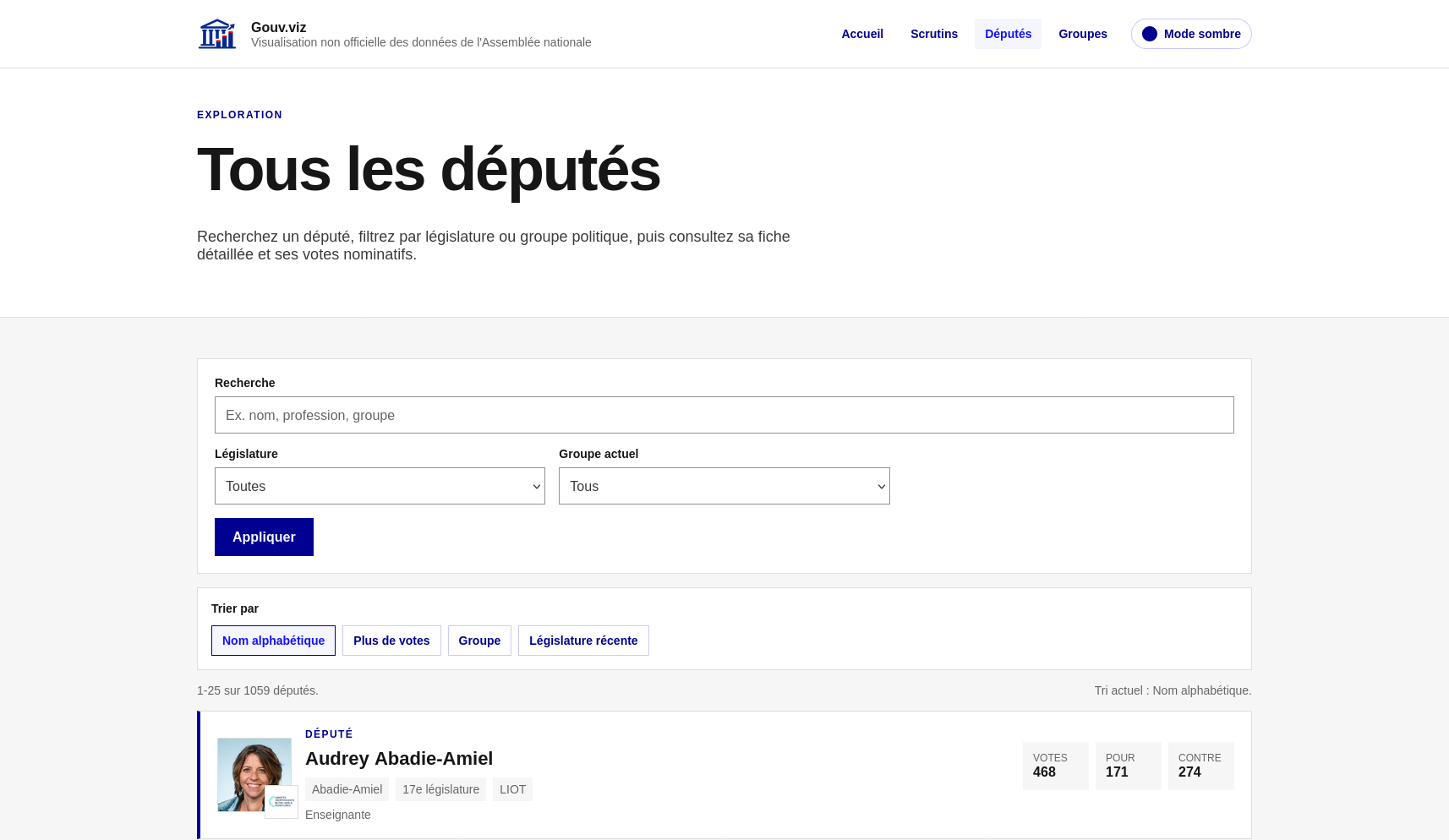Select the Députés nav item
The image size is (1449, 840).
tap(1008, 34)
